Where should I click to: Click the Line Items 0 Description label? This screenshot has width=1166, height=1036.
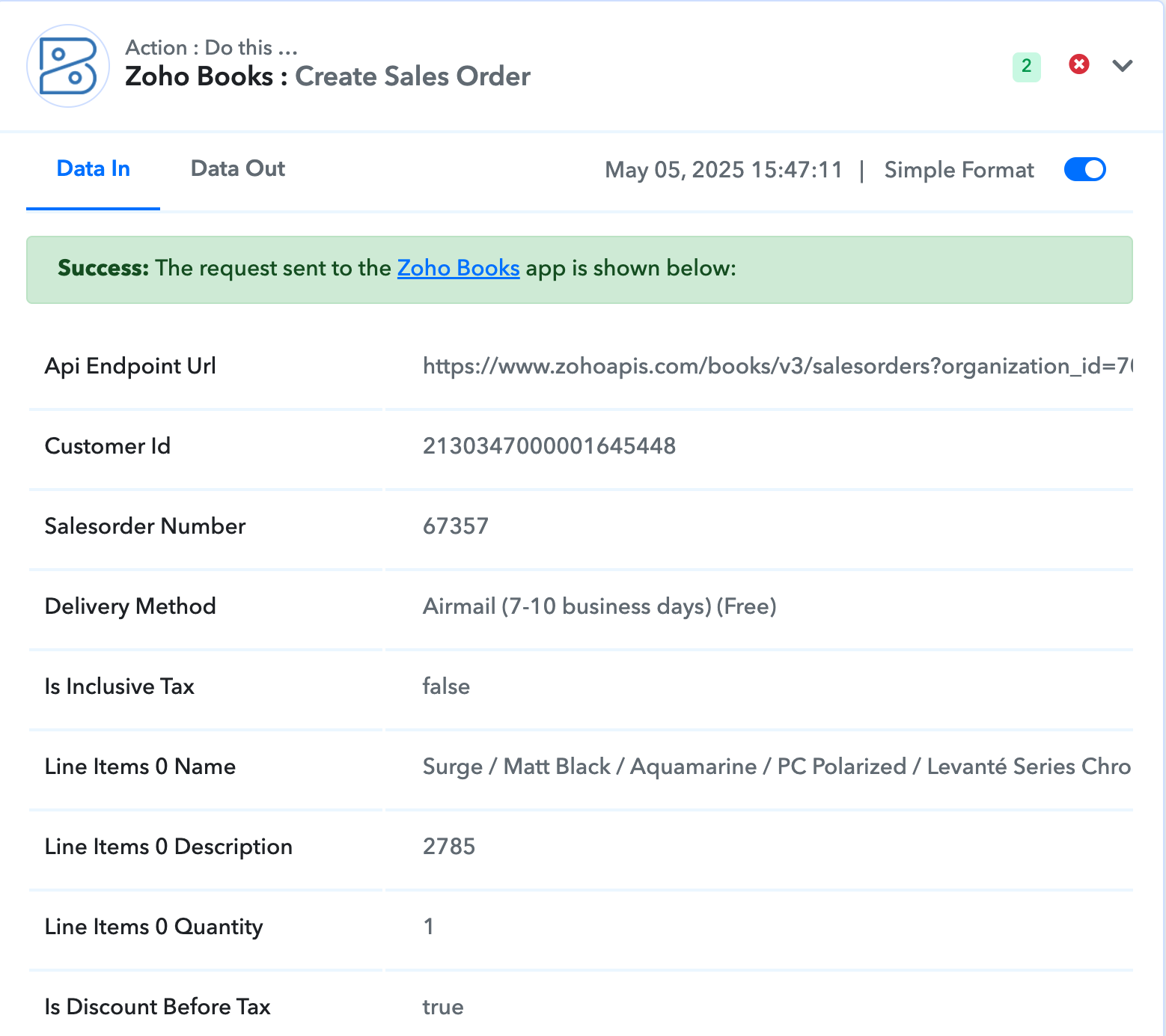(168, 847)
